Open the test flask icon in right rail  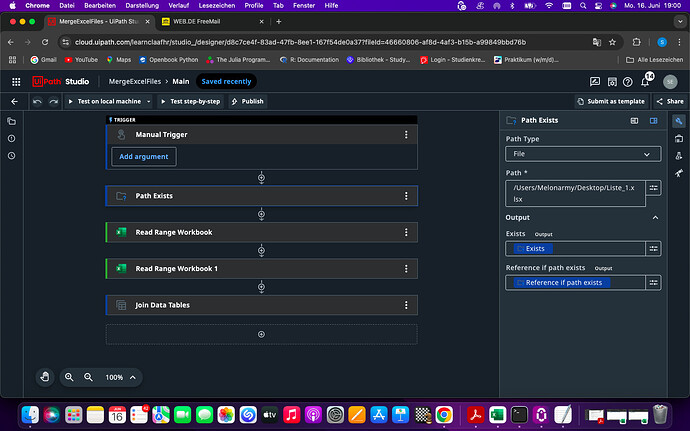click(679, 155)
